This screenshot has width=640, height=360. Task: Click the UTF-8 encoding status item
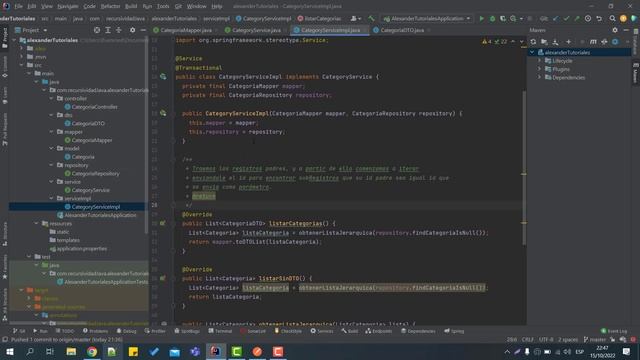pyautogui.click(x=546, y=340)
